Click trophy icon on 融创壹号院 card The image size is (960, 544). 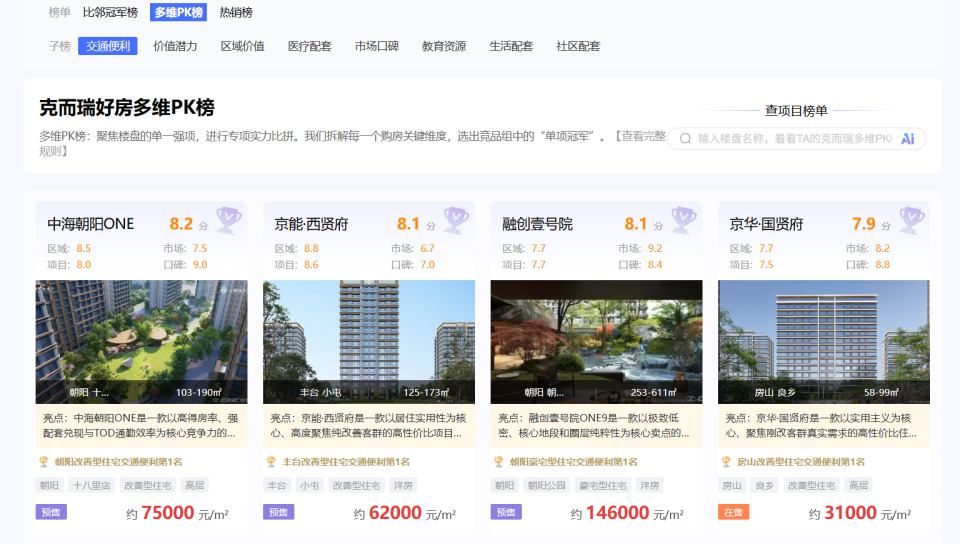pyautogui.click(x=684, y=220)
